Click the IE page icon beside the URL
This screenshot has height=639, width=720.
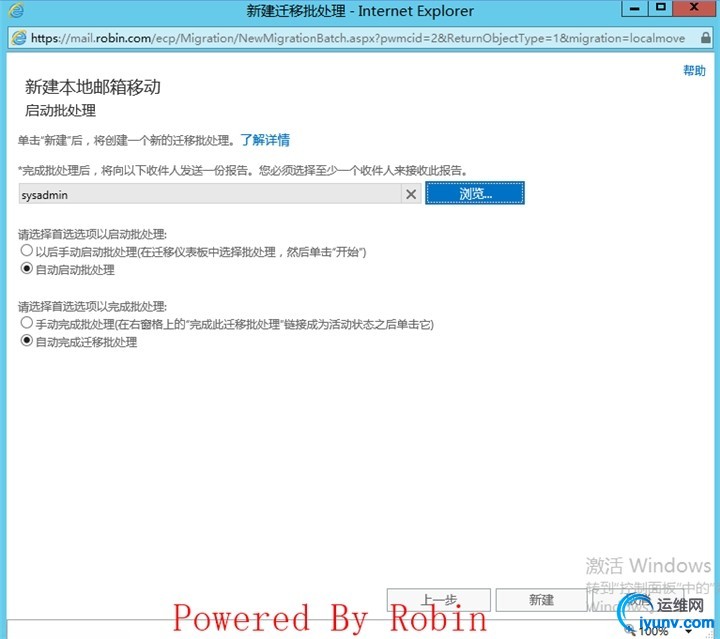tap(19, 37)
